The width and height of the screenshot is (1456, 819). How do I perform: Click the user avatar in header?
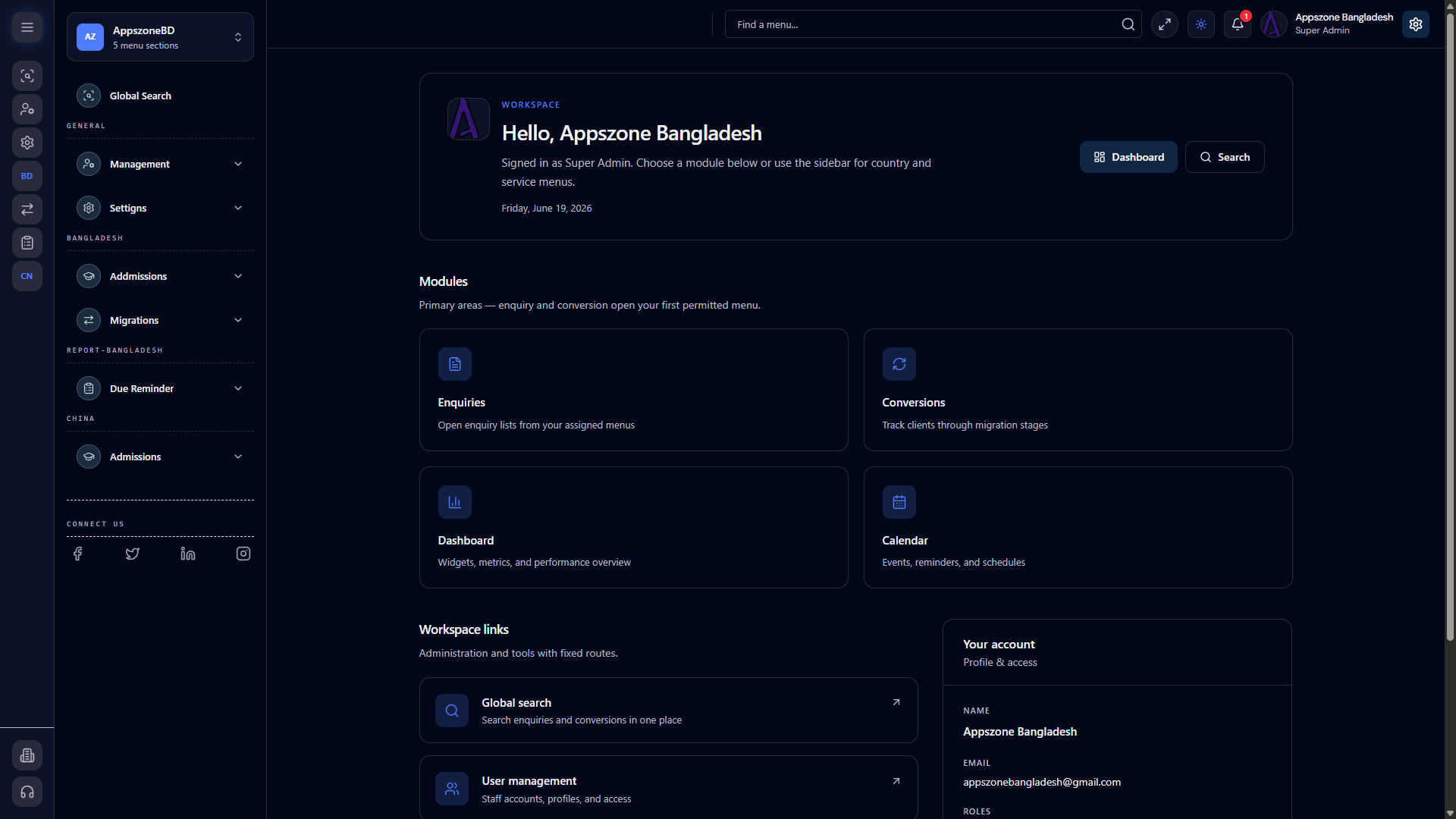(1274, 24)
